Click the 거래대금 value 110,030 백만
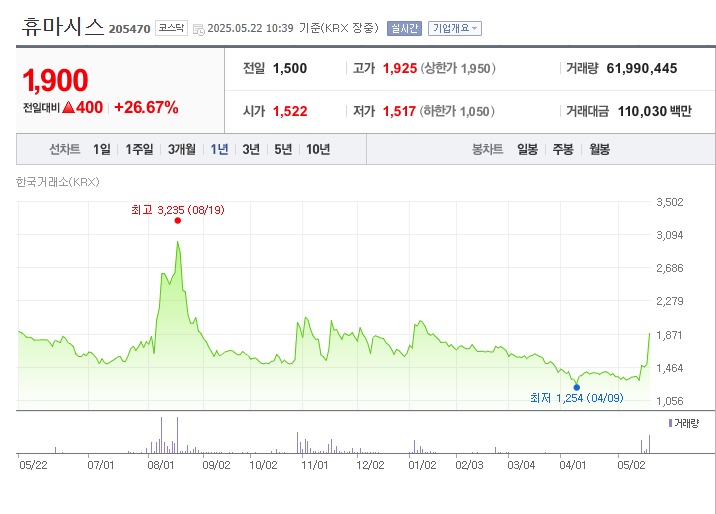 click(655, 111)
